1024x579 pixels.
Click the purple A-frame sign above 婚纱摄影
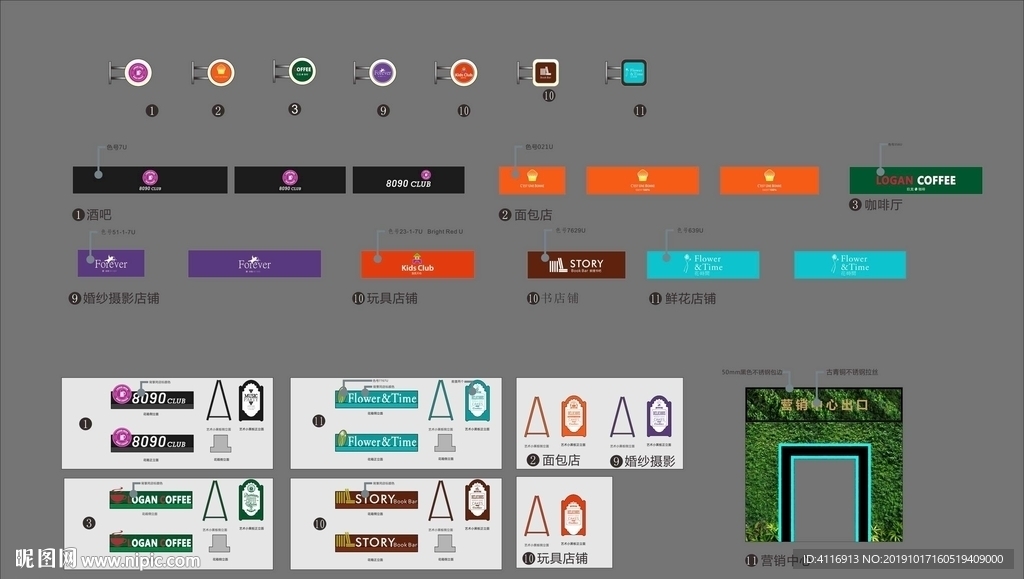(622, 416)
